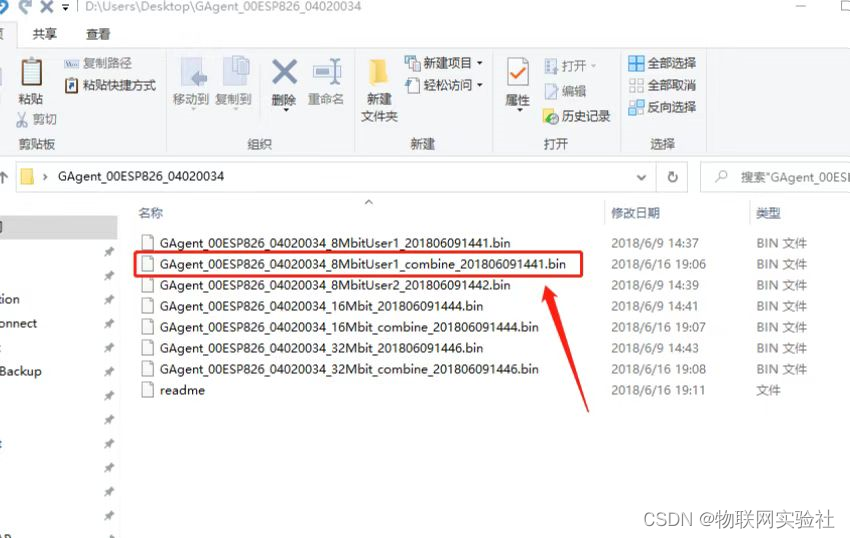Open the Properties (属性) dropdown arrow
This screenshot has width=850, height=538.
coord(519,110)
